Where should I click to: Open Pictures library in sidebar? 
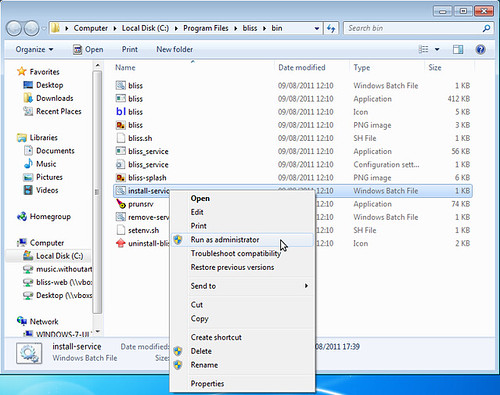[x=43, y=177]
